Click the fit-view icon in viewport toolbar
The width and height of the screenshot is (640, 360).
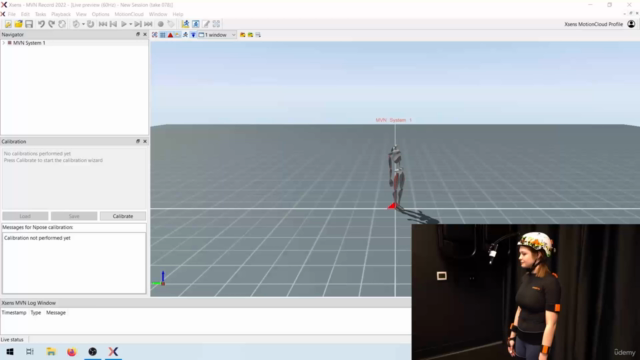(155, 35)
